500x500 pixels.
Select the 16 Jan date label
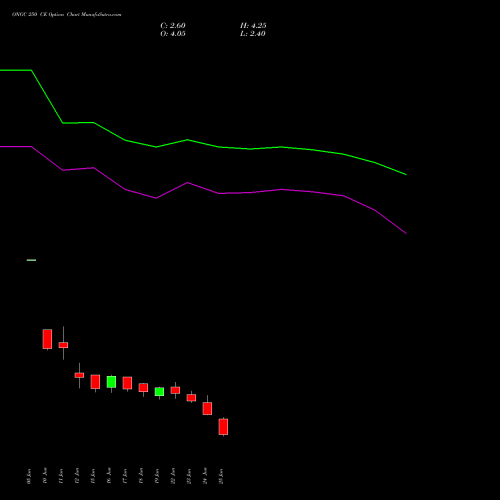click(x=109, y=476)
